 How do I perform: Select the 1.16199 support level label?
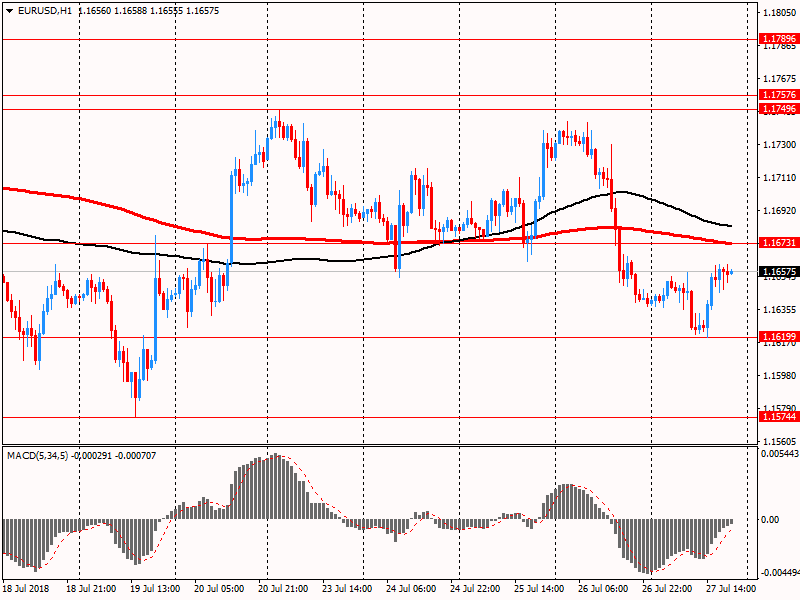(779, 322)
